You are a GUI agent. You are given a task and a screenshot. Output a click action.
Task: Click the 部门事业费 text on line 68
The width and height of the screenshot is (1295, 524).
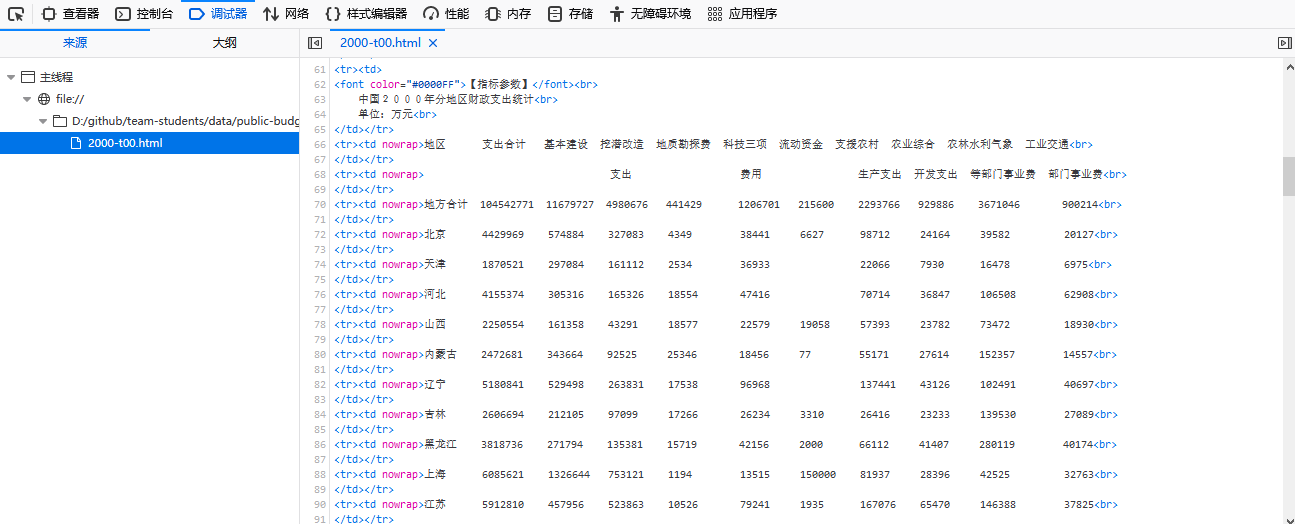[x=1075, y=174]
